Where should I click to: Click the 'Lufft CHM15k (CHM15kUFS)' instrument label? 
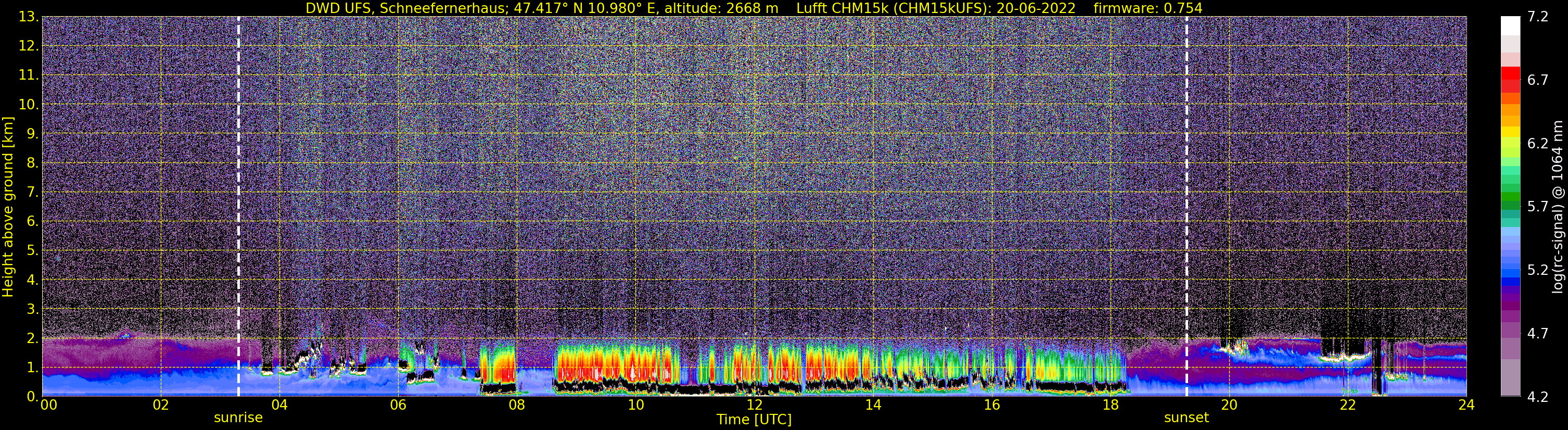(x=894, y=8)
